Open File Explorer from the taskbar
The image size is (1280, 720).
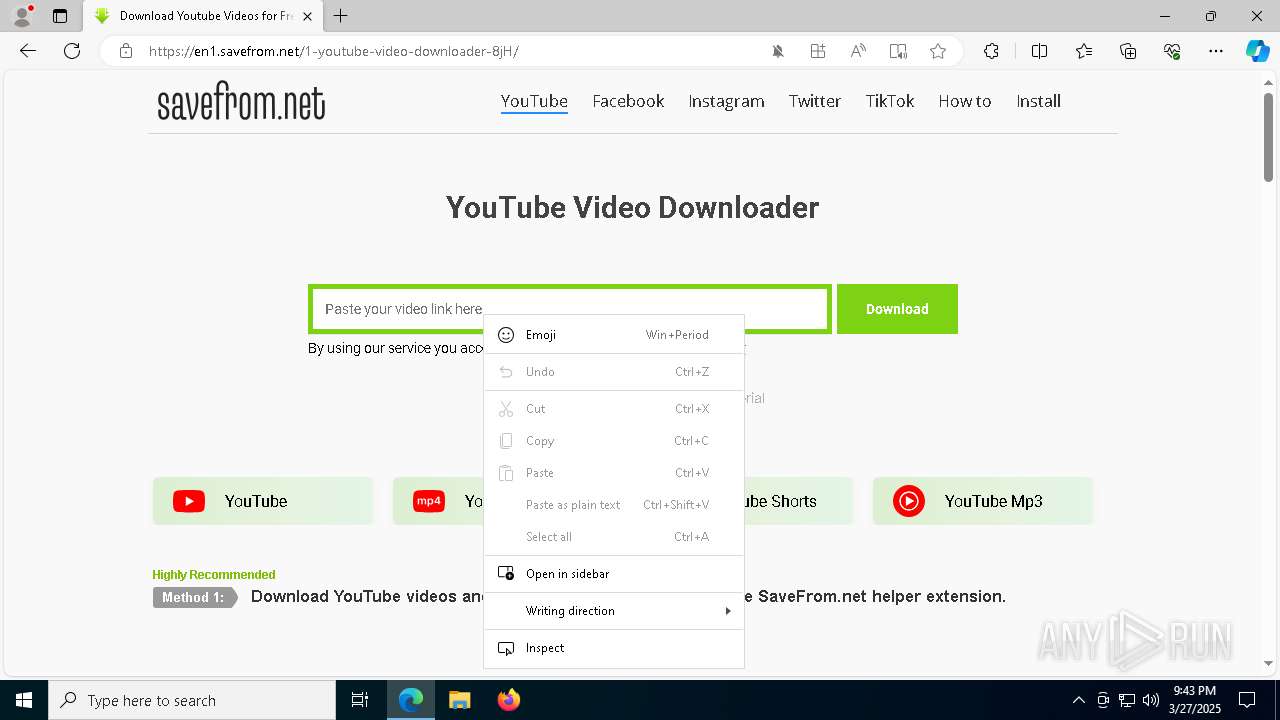pyautogui.click(x=460, y=700)
